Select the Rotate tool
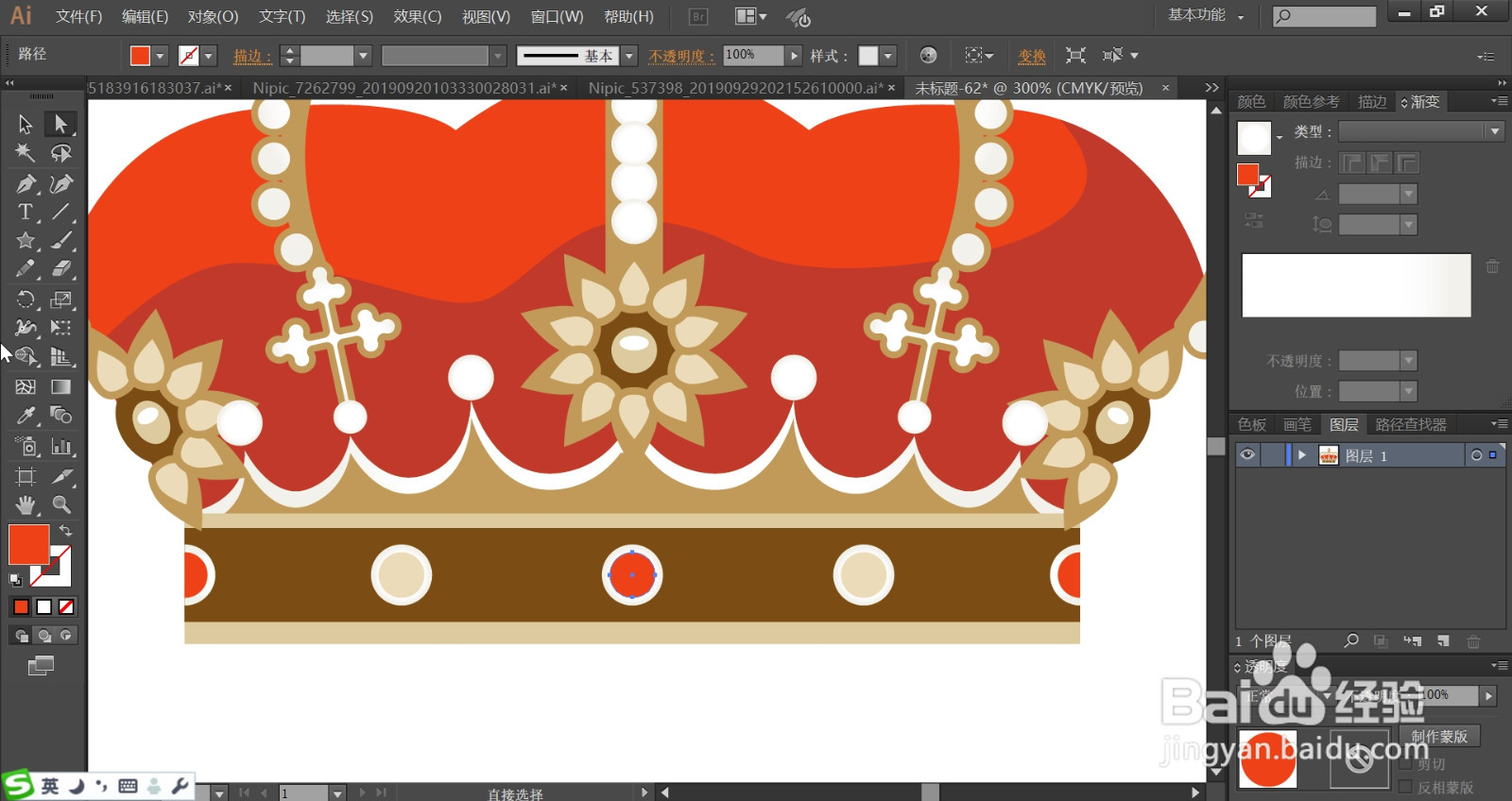This screenshot has width=1512, height=801. click(26, 299)
